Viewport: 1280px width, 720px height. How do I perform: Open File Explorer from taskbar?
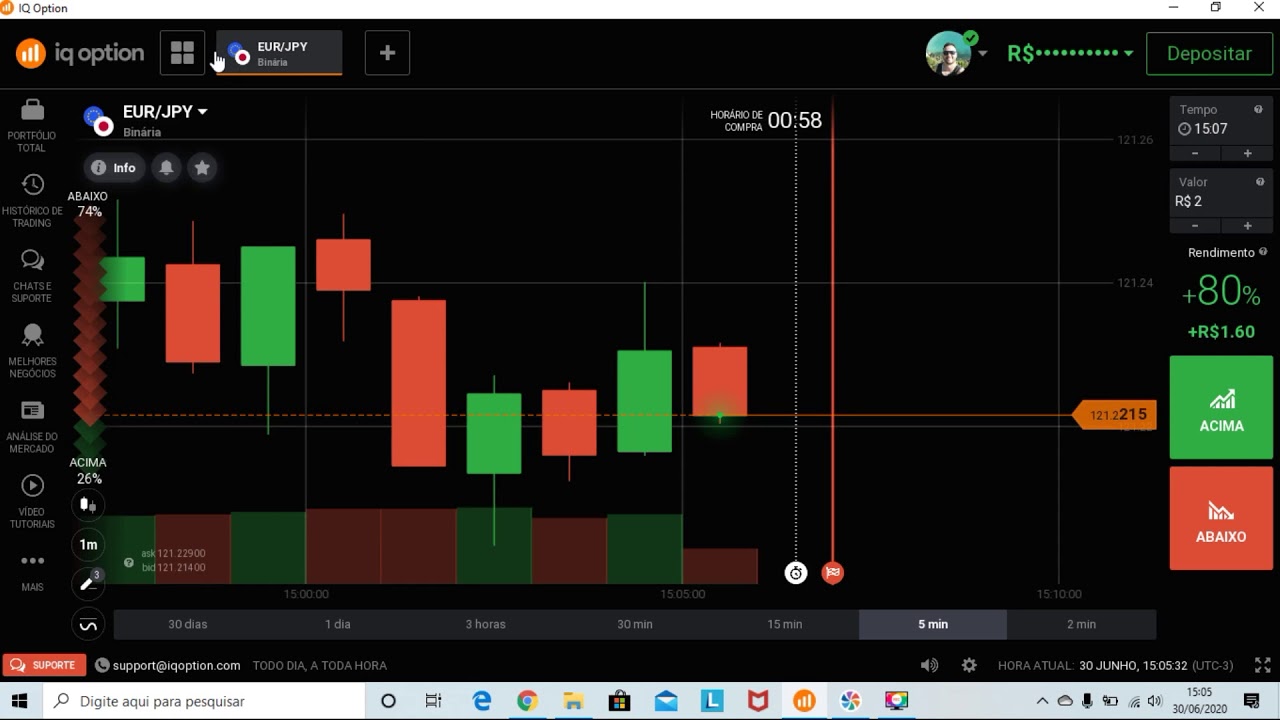click(x=573, y=701)
